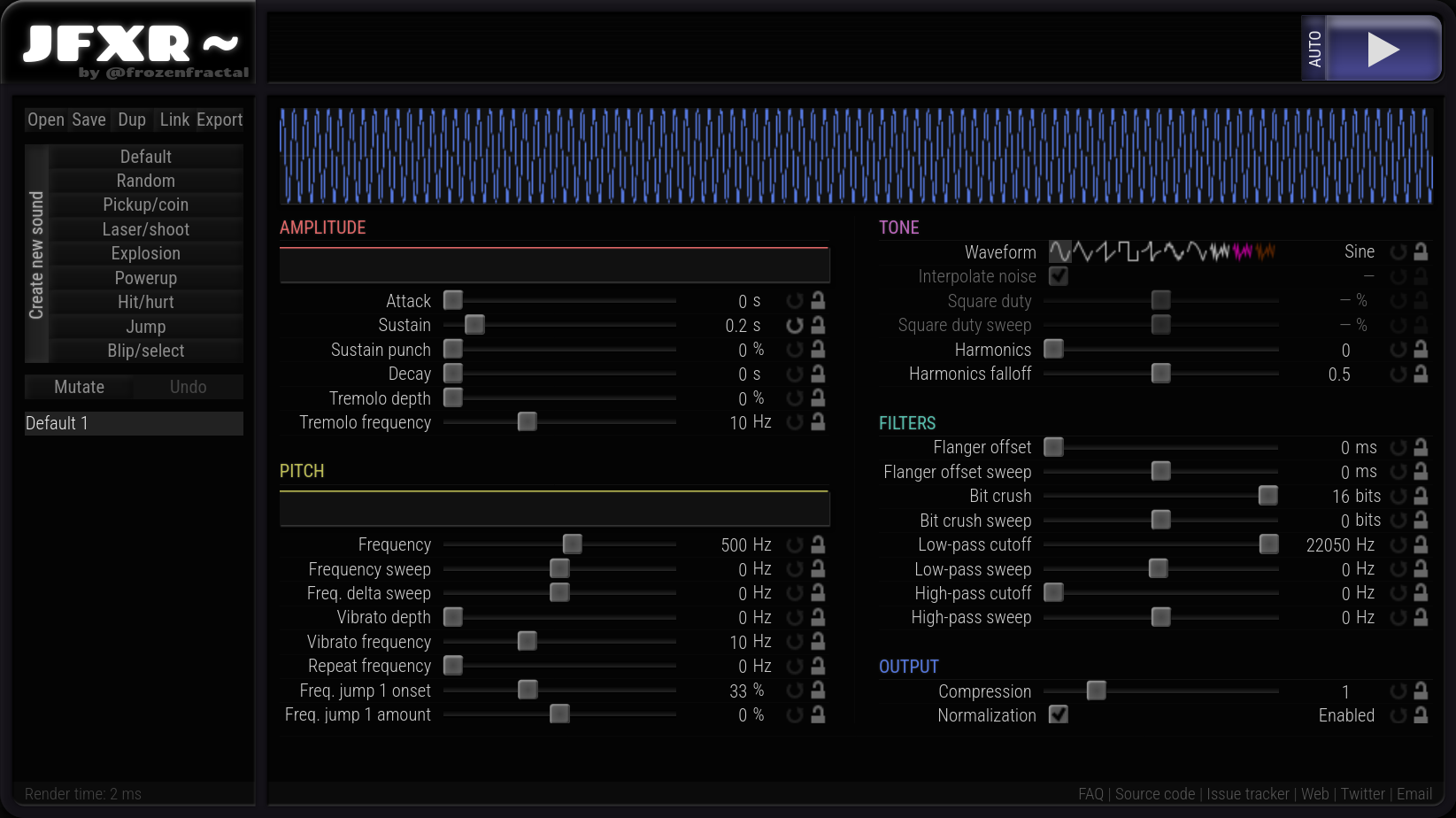Reset the Decay parameter to default
Screen dimensions: 1456x818
pos(795,374)
